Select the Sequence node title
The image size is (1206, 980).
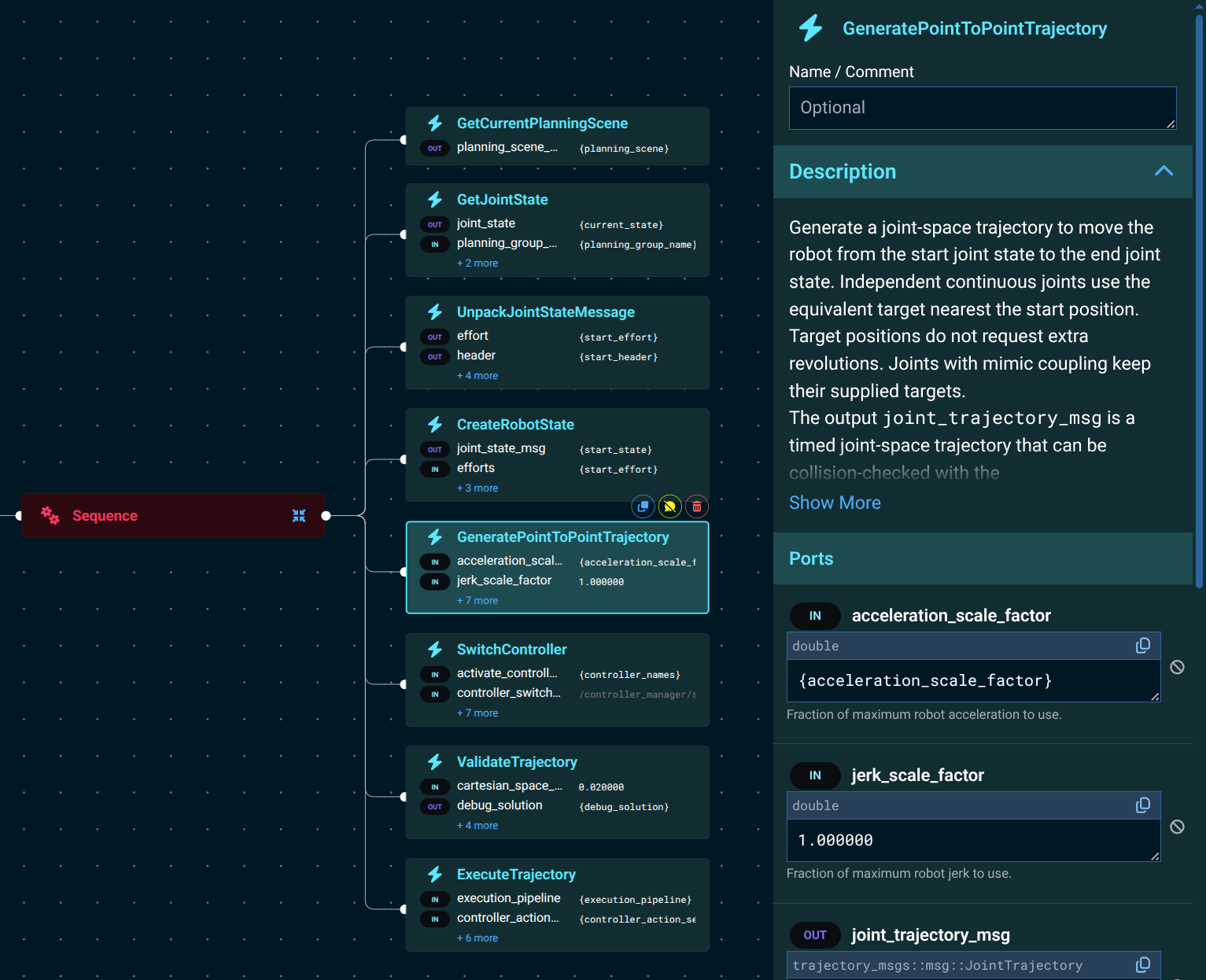(x=105, y=516)
